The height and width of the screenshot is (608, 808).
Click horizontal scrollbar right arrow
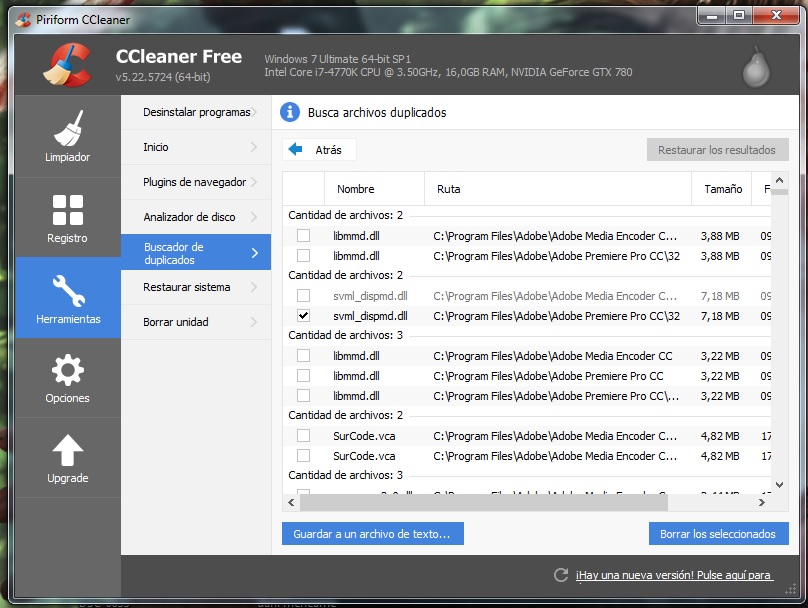762,502
